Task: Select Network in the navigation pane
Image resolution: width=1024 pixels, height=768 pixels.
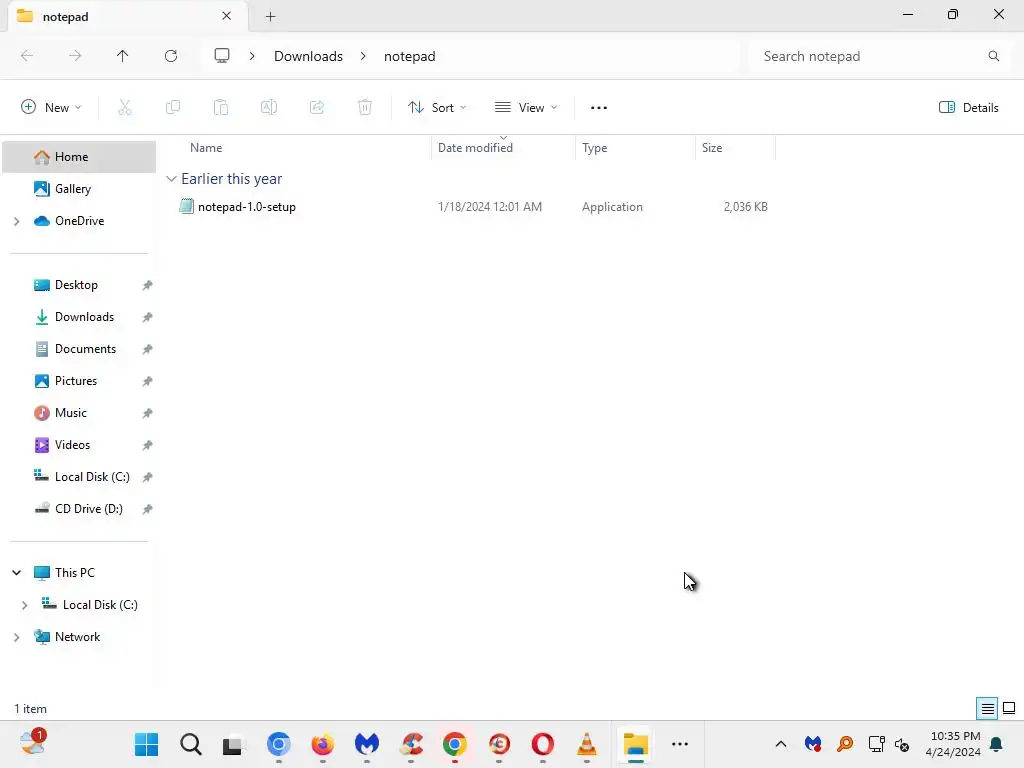Action: (79, 637)
